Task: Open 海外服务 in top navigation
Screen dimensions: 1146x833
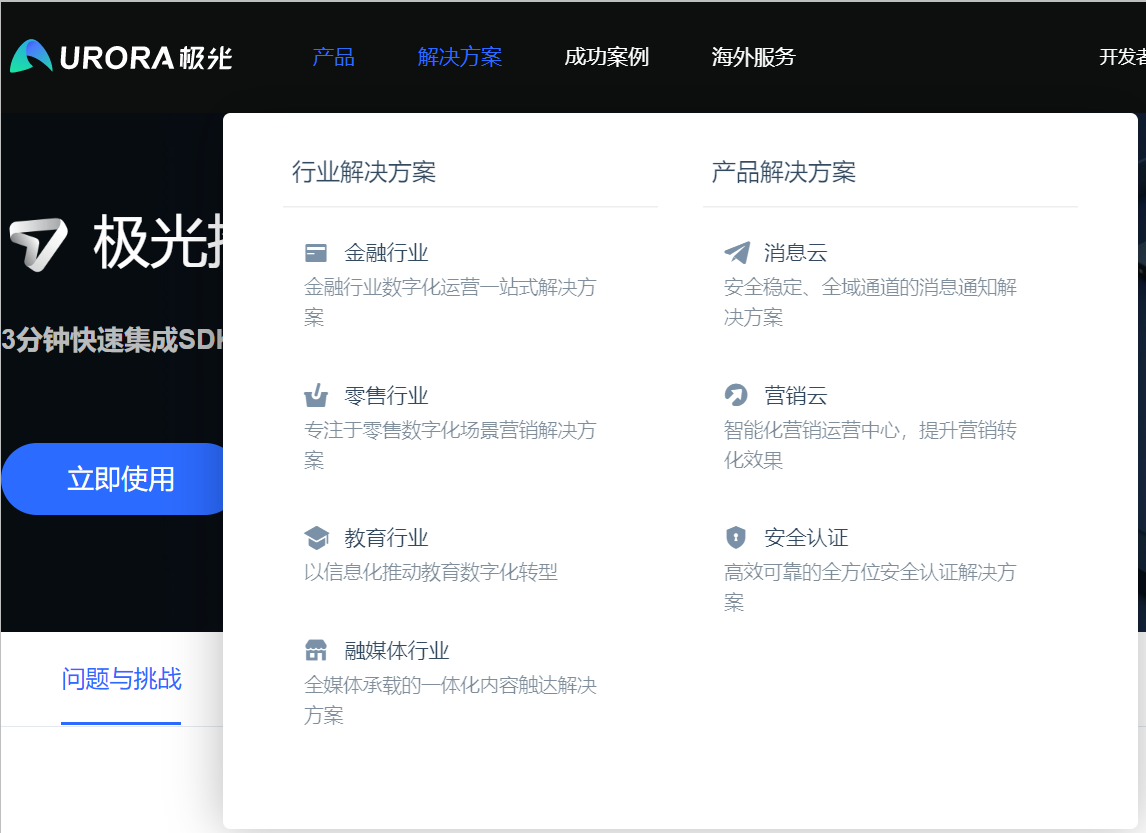Action: pos(753,57)
